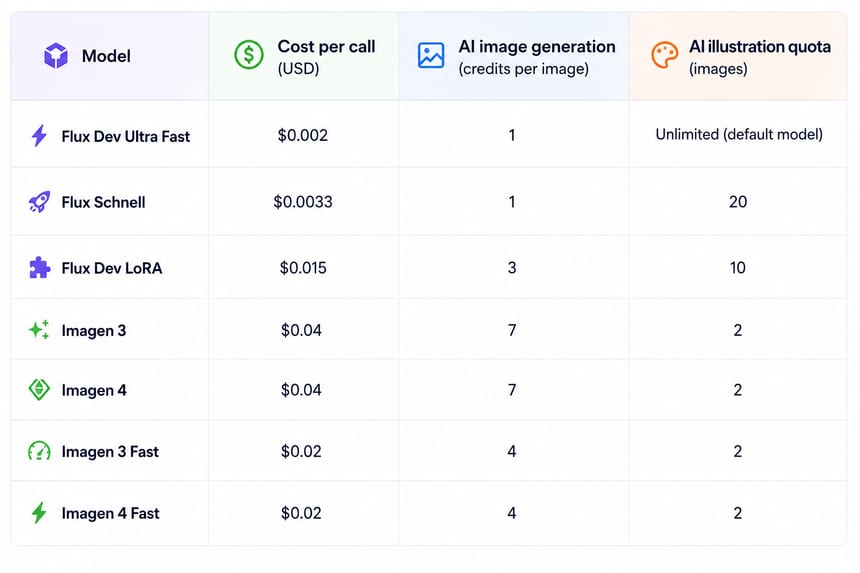Image resolution: width=860 pixels, height=573 pixels.
Task: Click the Imagen 4 Fast model name
Action: click(x=110, y=513)
